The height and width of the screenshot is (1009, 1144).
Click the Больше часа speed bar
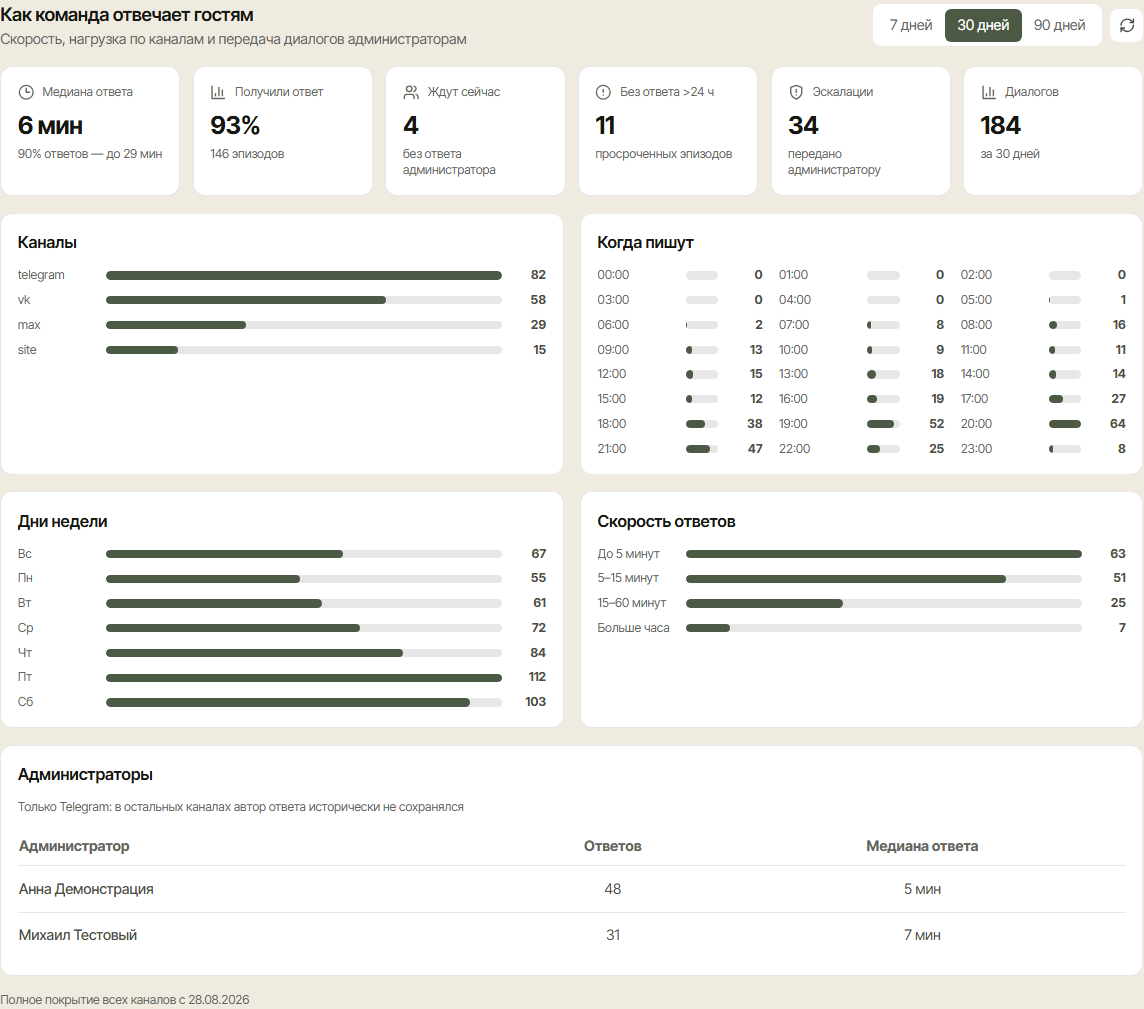click(x=884, y=628)
